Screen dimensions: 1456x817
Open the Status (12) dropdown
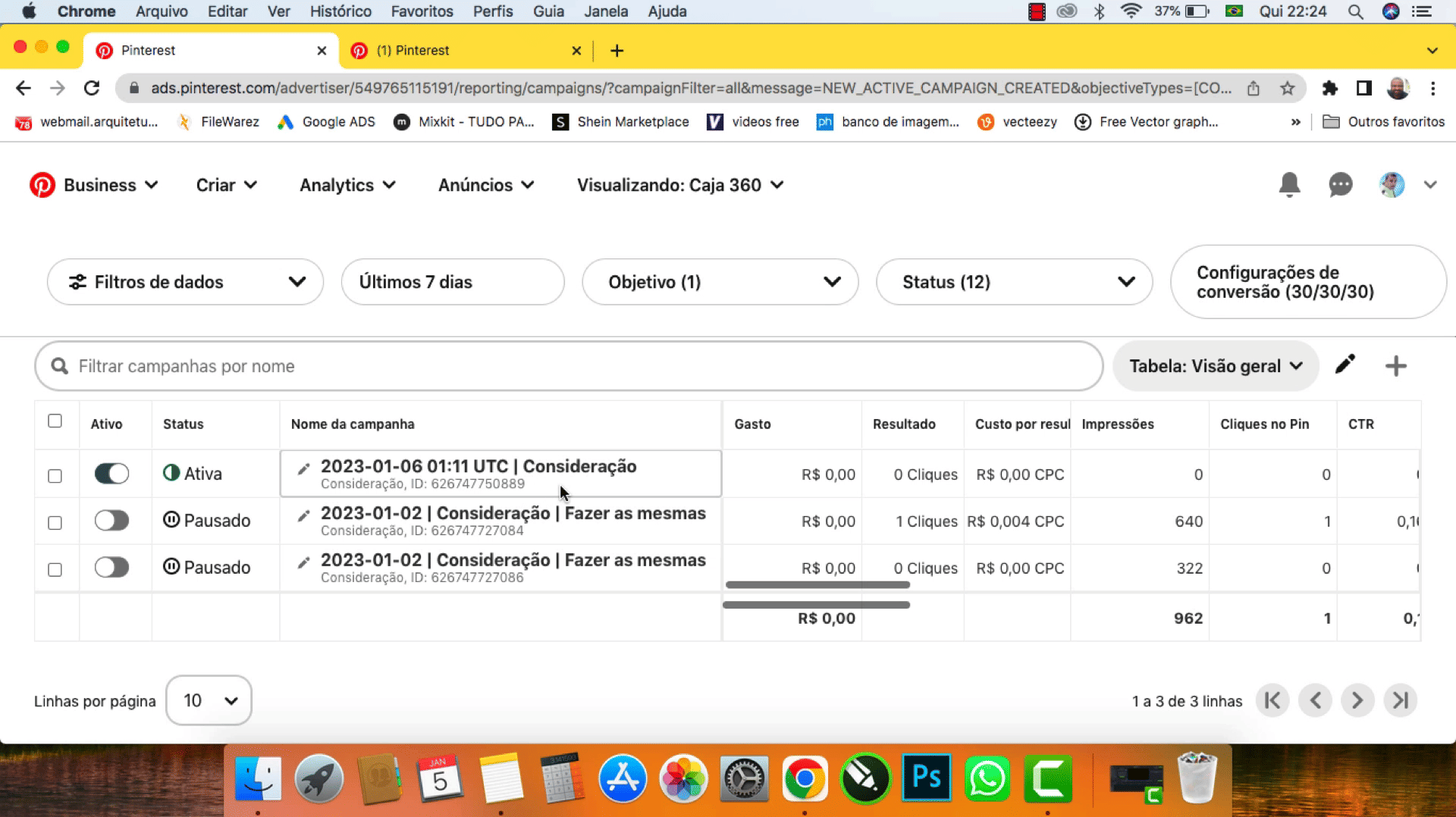[x=1014, y=282]
